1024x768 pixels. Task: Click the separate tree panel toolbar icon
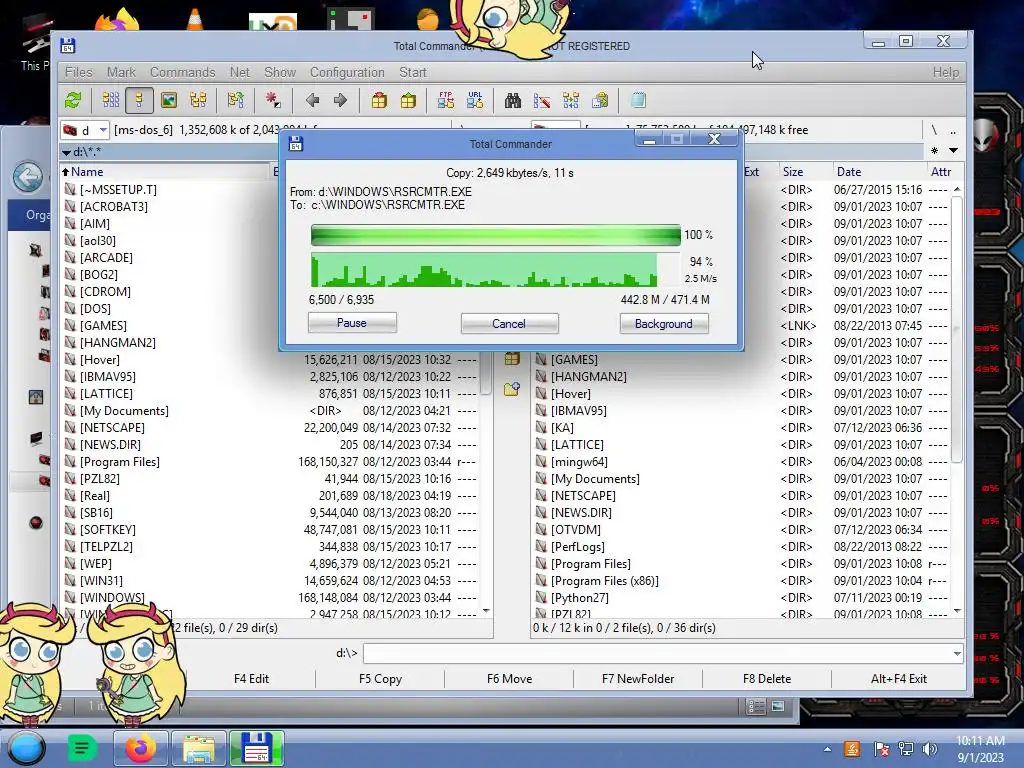coord(236,100)
